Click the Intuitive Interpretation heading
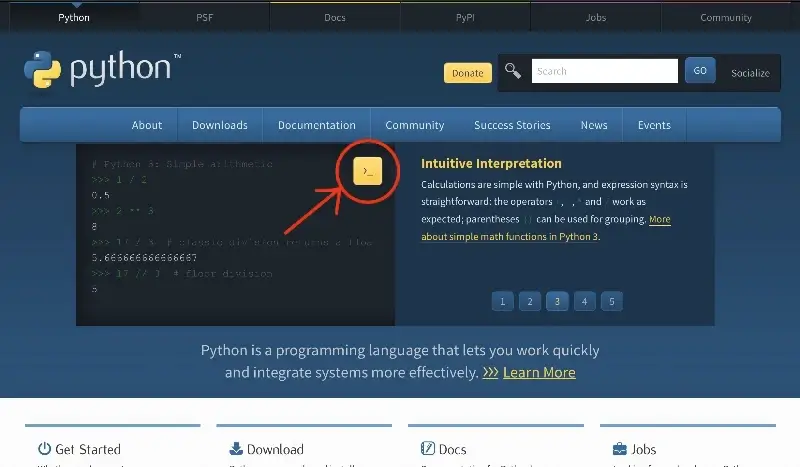800x467 pixels. coord(491,163)
